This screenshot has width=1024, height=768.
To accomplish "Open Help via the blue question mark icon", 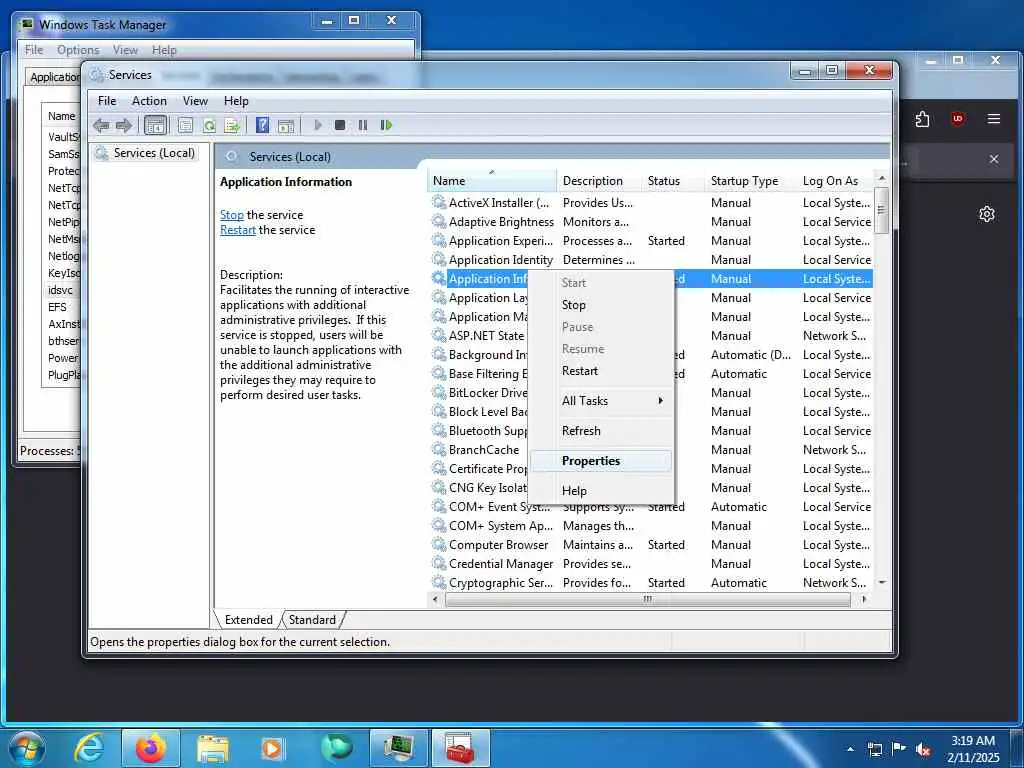I will pos(262,125).
